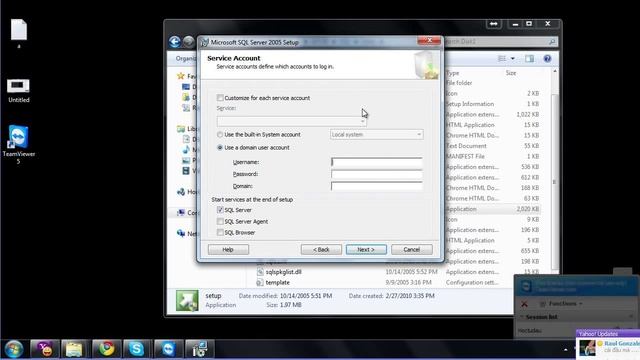This screenshot has width=640, height=360.
Task: Select the Text Document 55 KB row
Action: [492, 146]
